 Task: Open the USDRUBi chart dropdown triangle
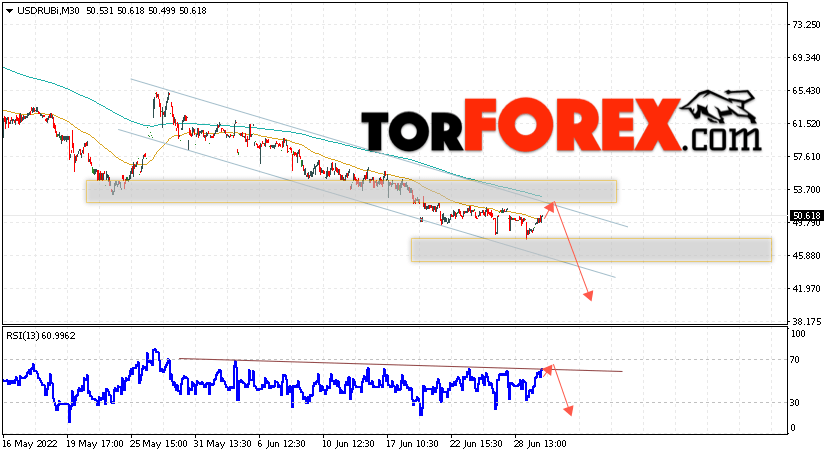[10, 11]
